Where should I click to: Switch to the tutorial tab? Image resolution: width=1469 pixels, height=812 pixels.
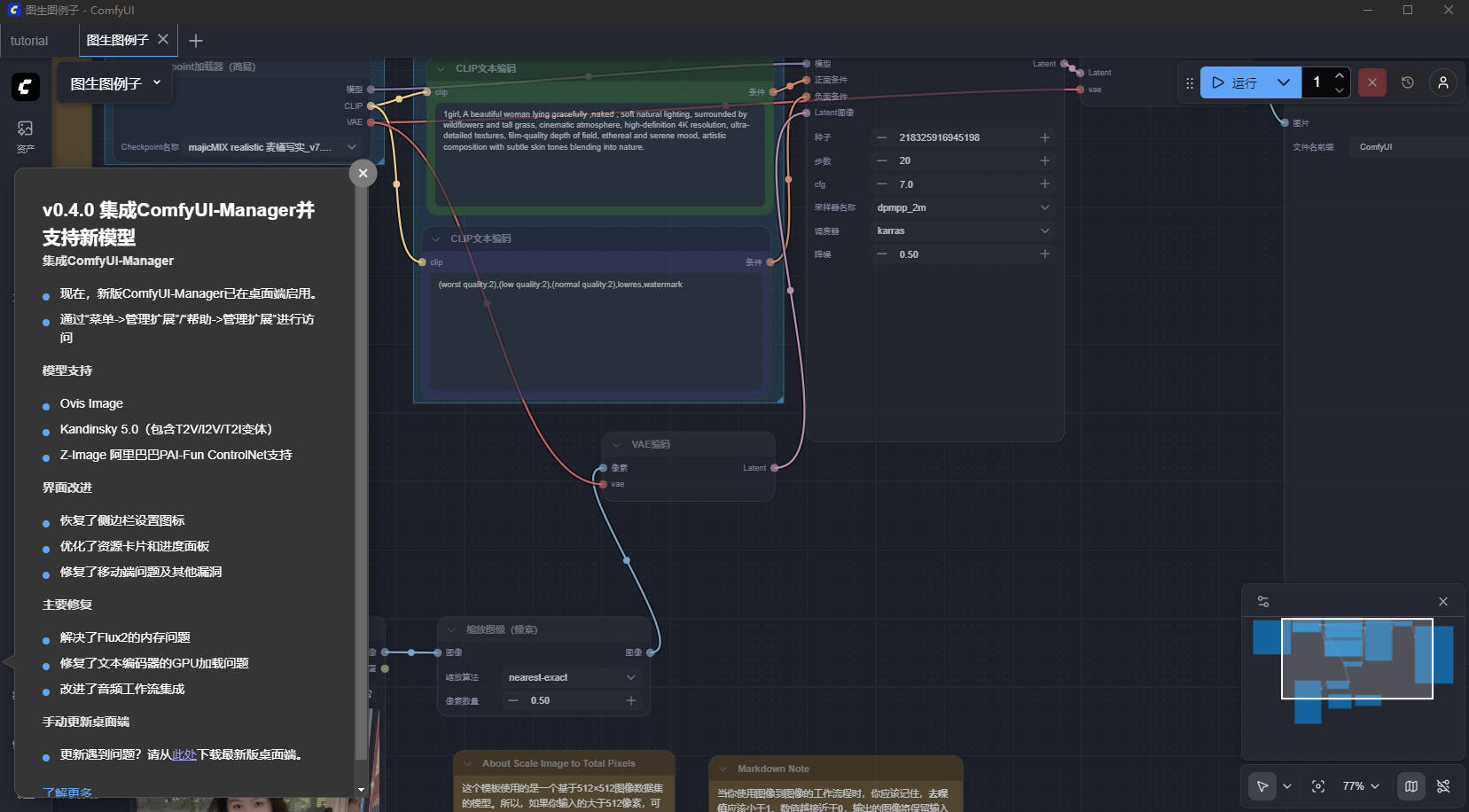coord(29,41)
